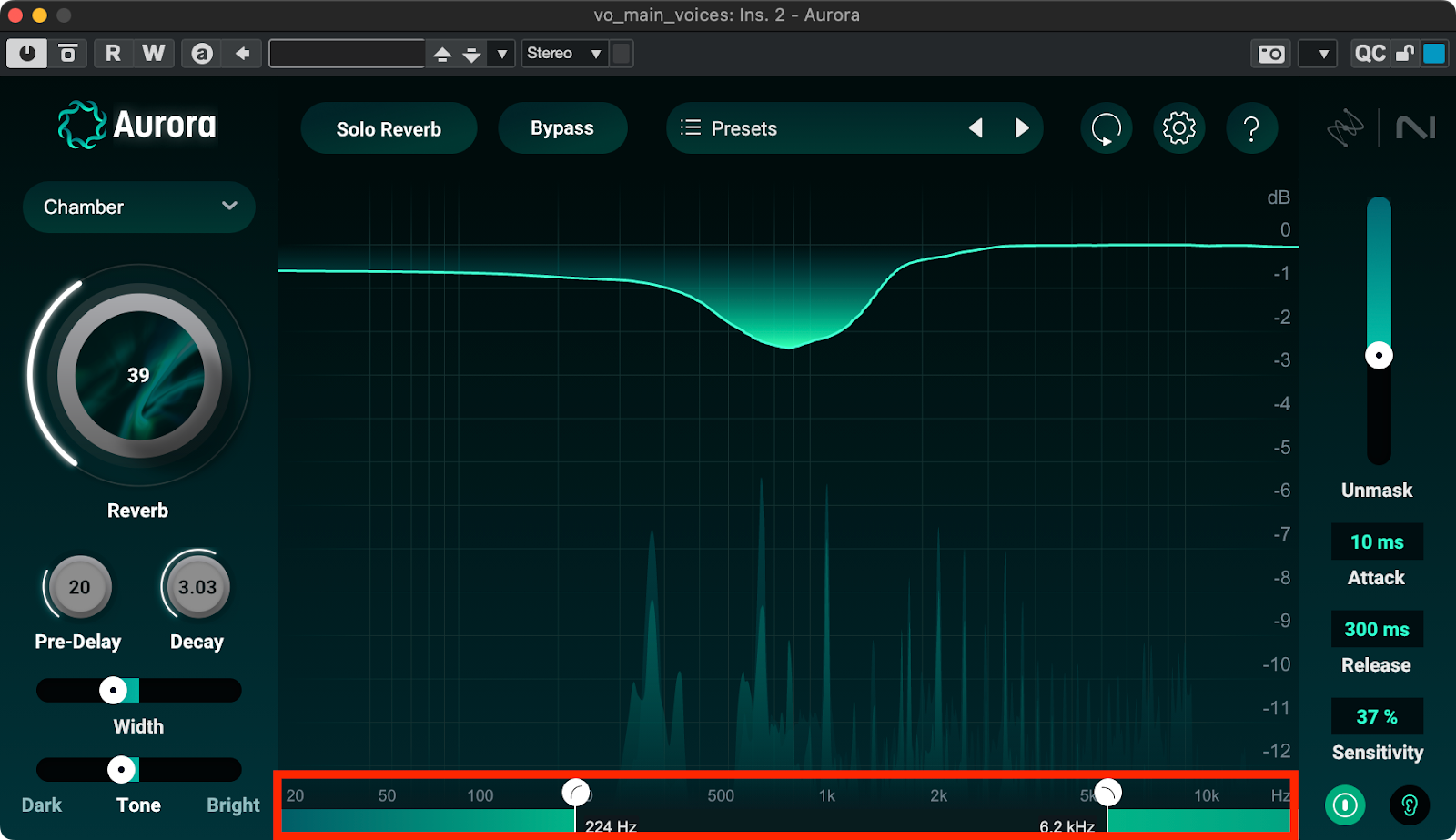The image size is (1456, 840).
Task: Click the Reverb amount knob showing 39
Action: coord(138,375)
